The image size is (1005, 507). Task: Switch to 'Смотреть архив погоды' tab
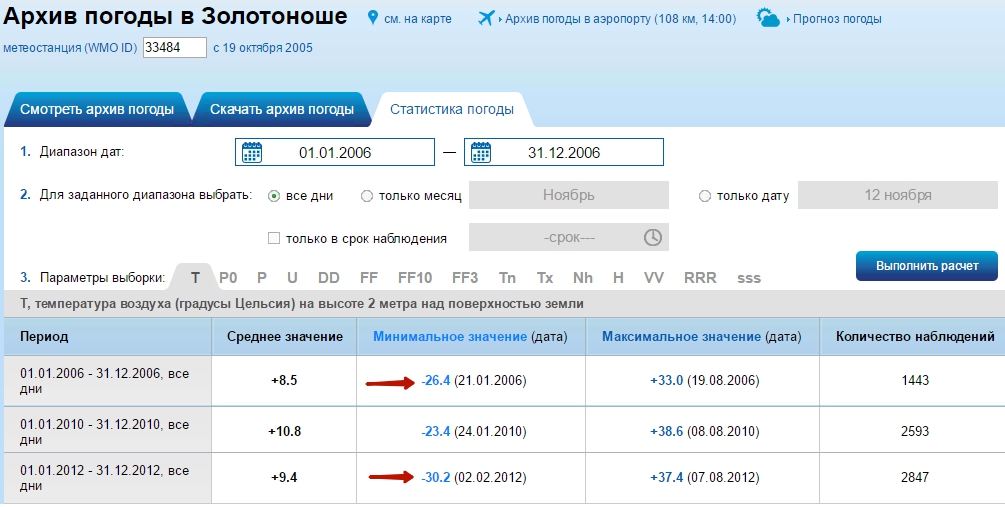click(x=97, y=109)
